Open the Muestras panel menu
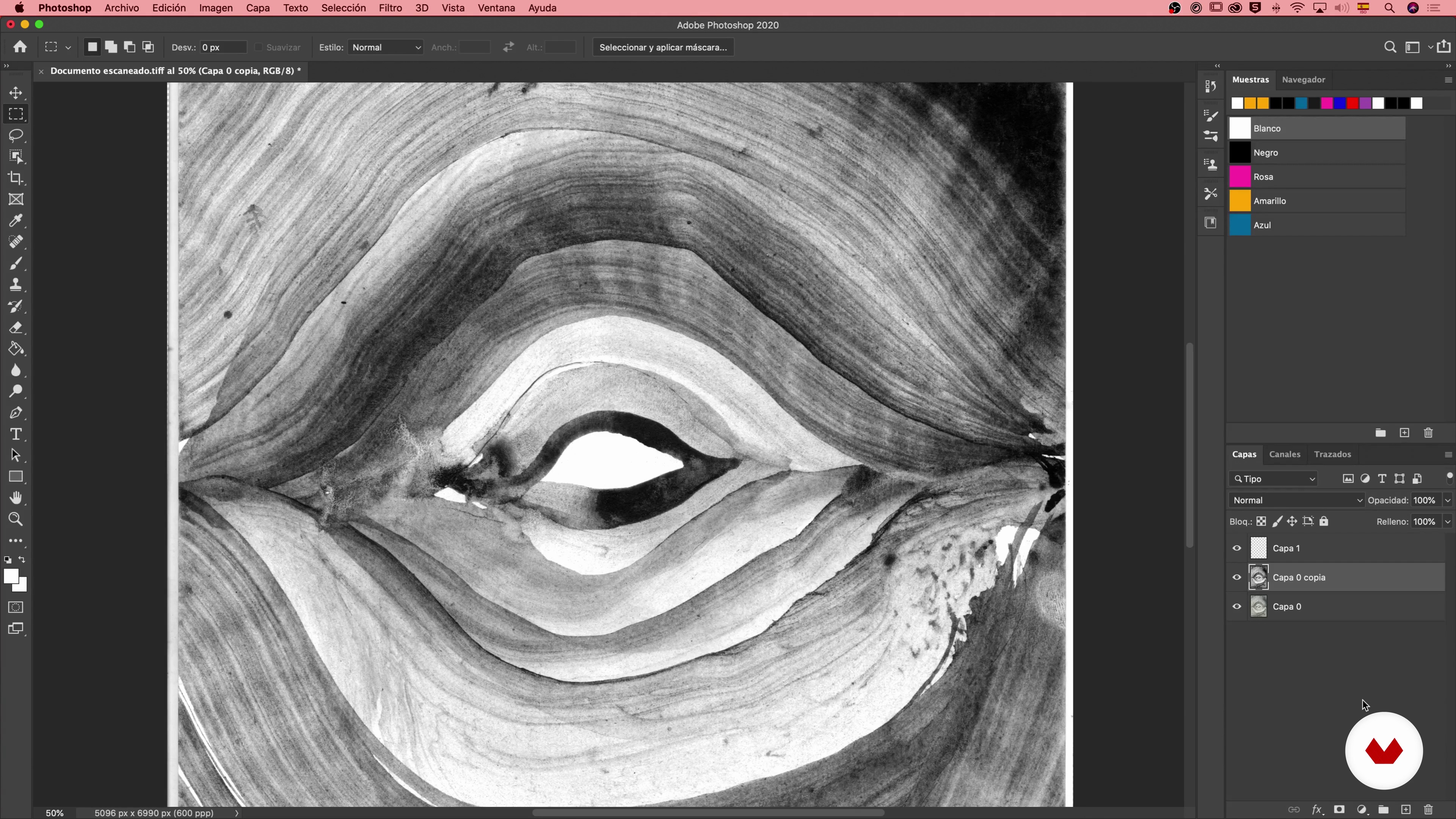This screenshot has height=819, width=1456. [x=1448, y=80]
